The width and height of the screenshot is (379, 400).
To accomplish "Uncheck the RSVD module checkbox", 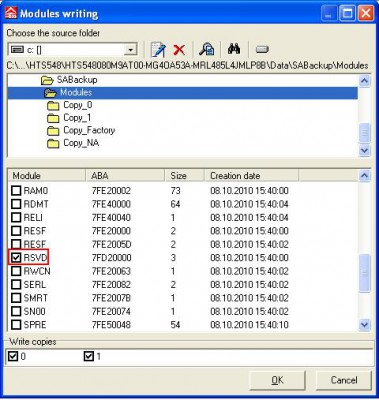I will click(16, 258).
